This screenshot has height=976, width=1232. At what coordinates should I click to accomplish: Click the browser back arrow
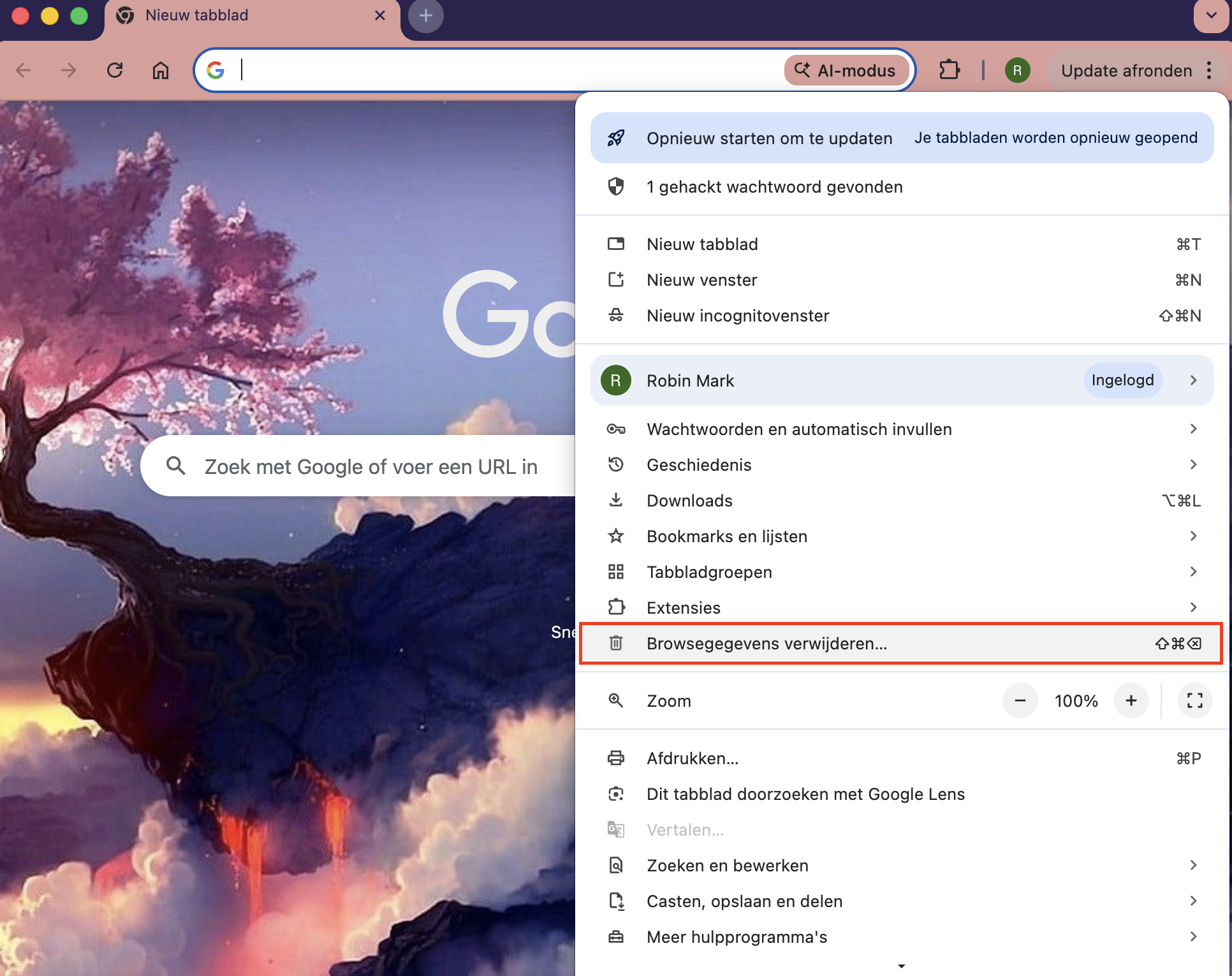(24, 70)
